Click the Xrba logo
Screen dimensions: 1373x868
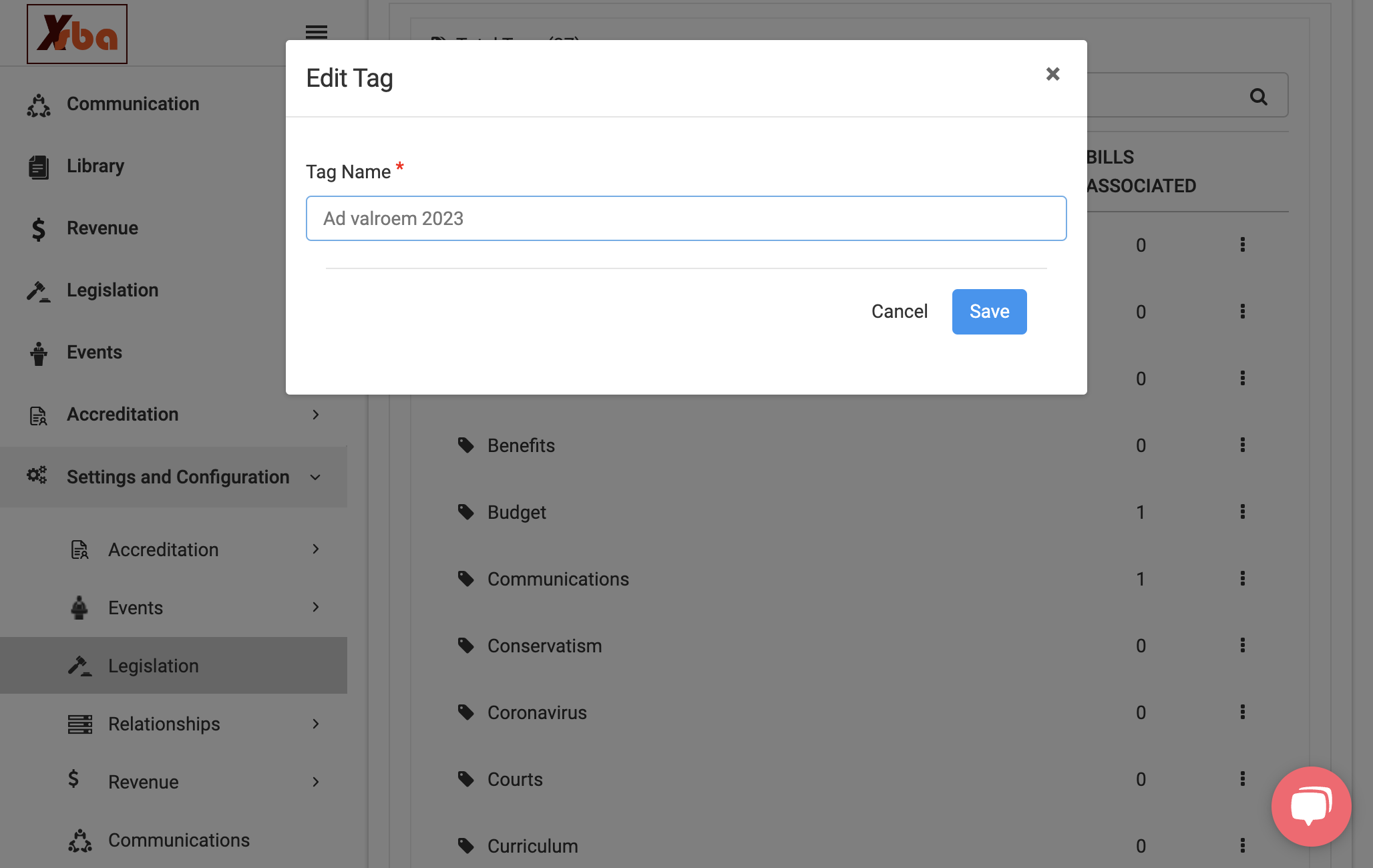click(77, 34)
